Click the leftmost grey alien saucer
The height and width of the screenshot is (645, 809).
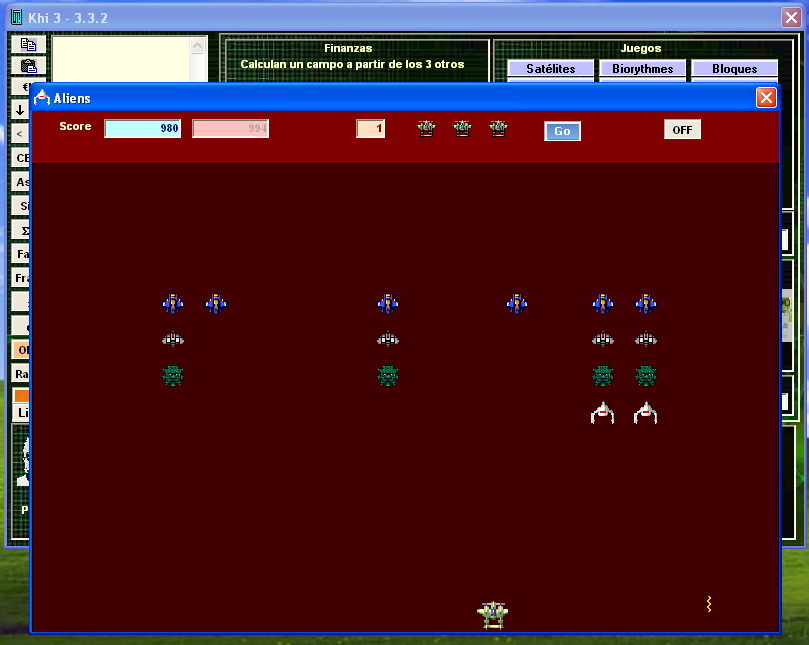[x=173, y=339]
